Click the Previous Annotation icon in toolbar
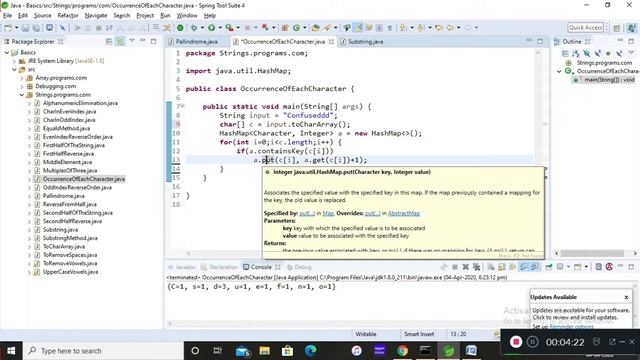Viewport: 640px width, 360px height. click(420, 27)
